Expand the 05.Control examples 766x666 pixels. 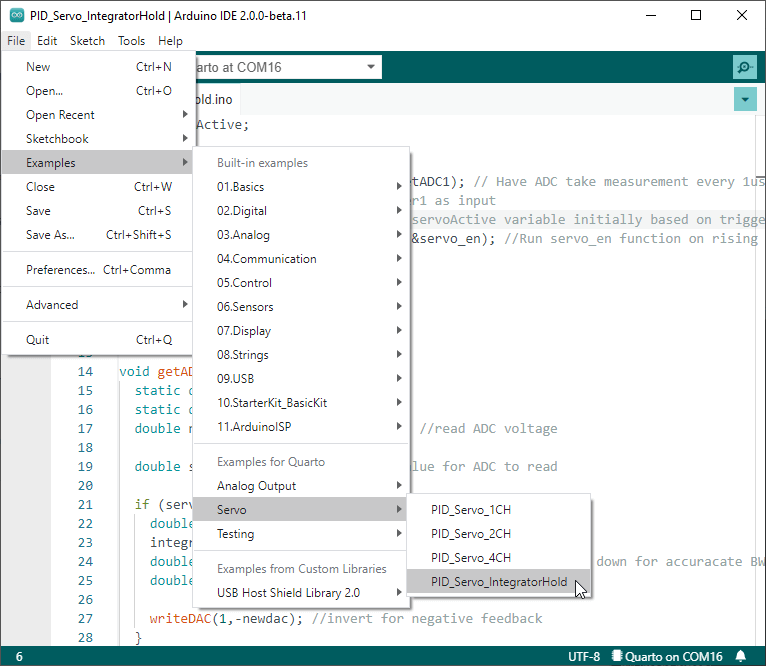(301, 282)
